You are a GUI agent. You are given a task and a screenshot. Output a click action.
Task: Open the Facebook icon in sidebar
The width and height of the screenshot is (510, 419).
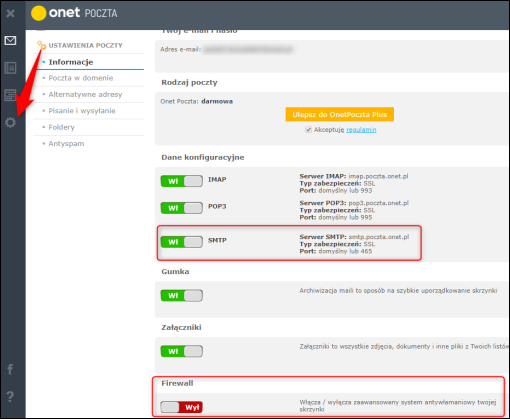(x=10, y=369)
